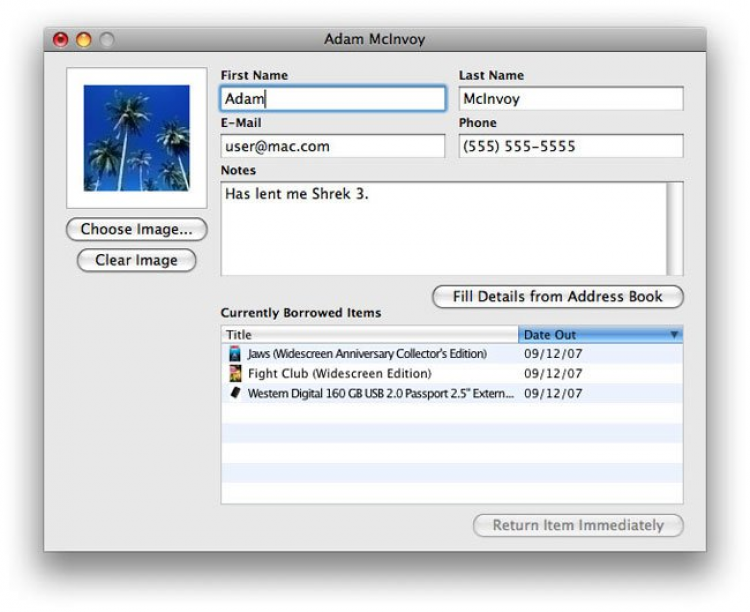Close the Adam McInvoy window
750x612 pixels.
pyautogui.click(x=61, y=39)
